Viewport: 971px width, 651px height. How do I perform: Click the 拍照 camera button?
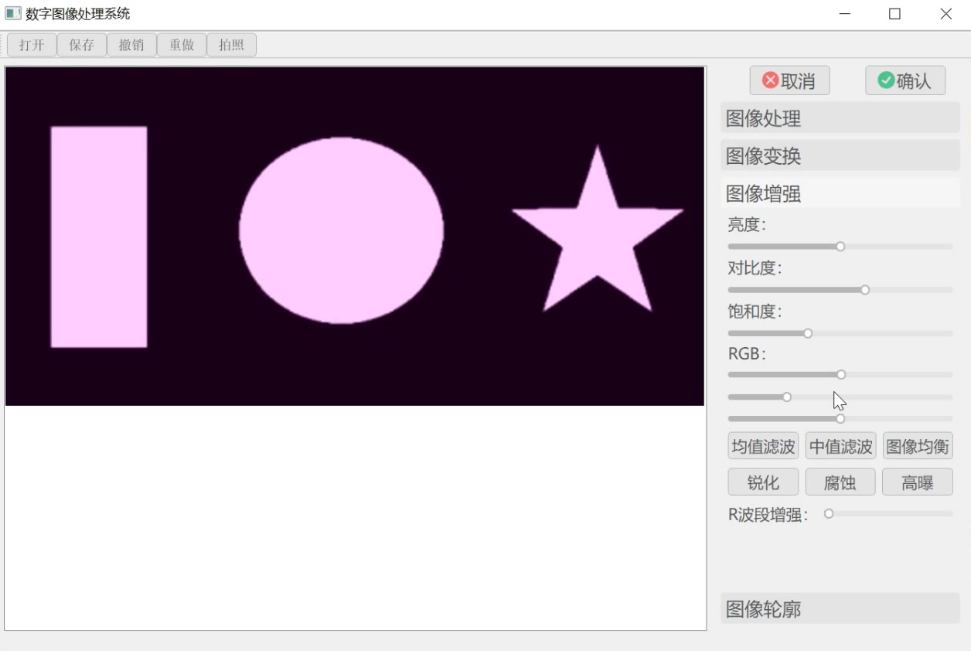231,45
